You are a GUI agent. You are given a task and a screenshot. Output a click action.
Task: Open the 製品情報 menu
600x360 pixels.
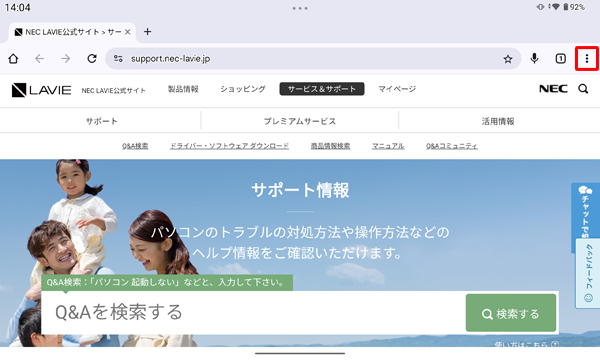click(x=183, y=89)
